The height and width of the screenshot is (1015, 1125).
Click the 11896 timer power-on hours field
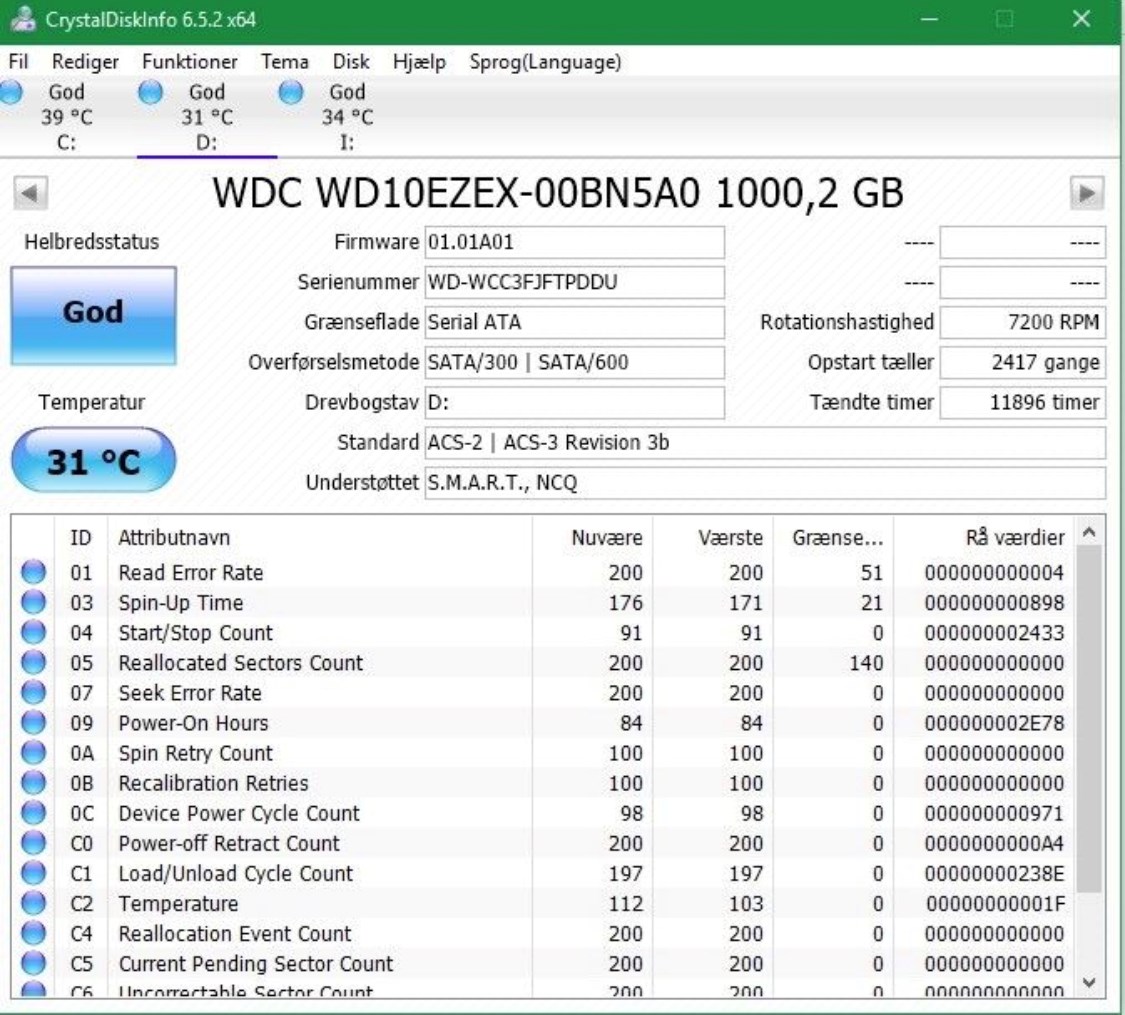(1022, 403)
